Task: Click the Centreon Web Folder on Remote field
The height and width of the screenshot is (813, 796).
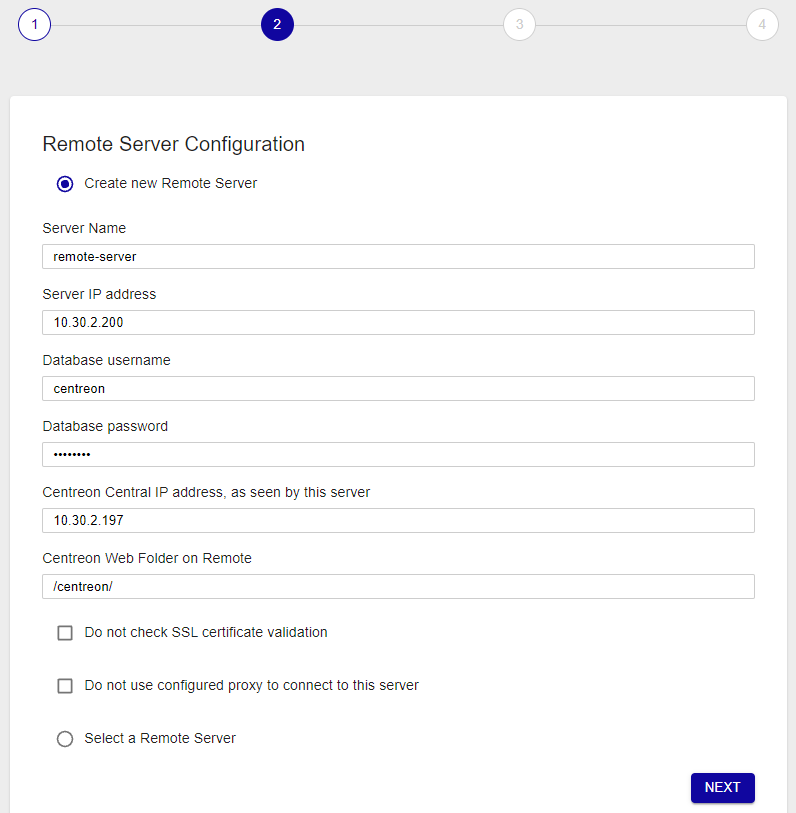Action: [x=398, y=586]
